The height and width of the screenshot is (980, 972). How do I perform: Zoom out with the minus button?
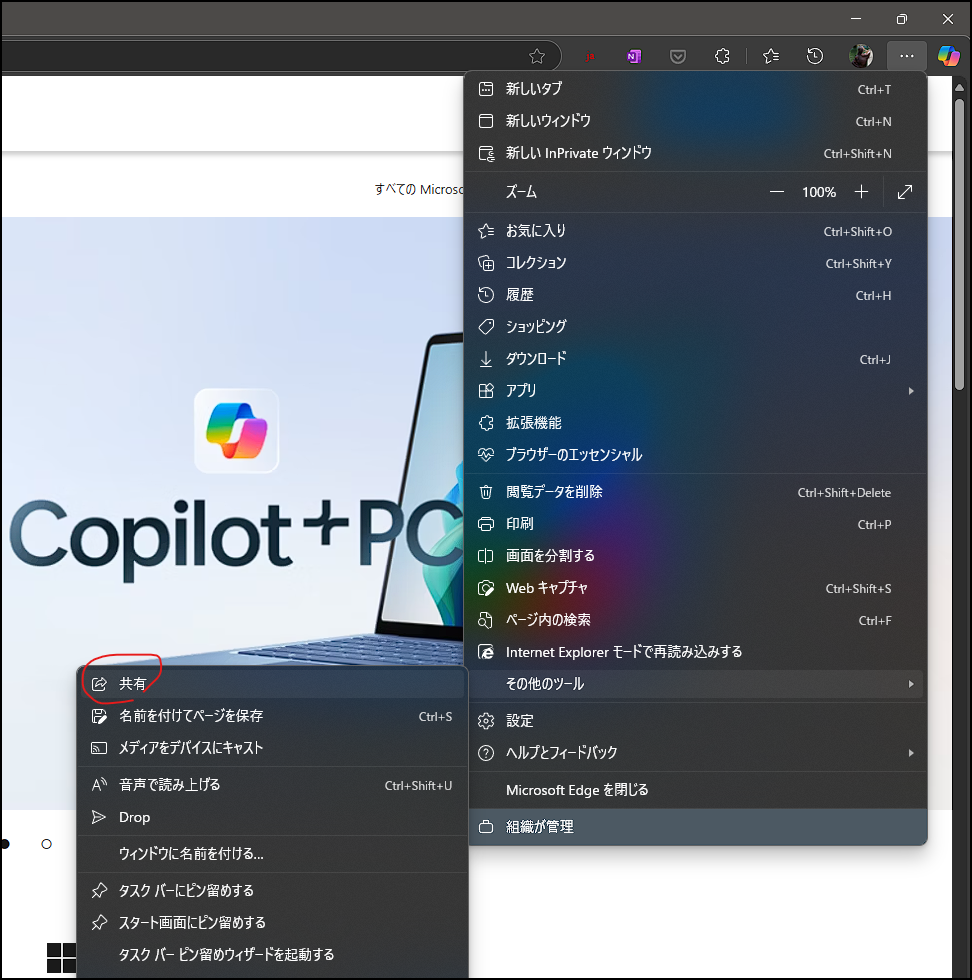tap(776, 192)
